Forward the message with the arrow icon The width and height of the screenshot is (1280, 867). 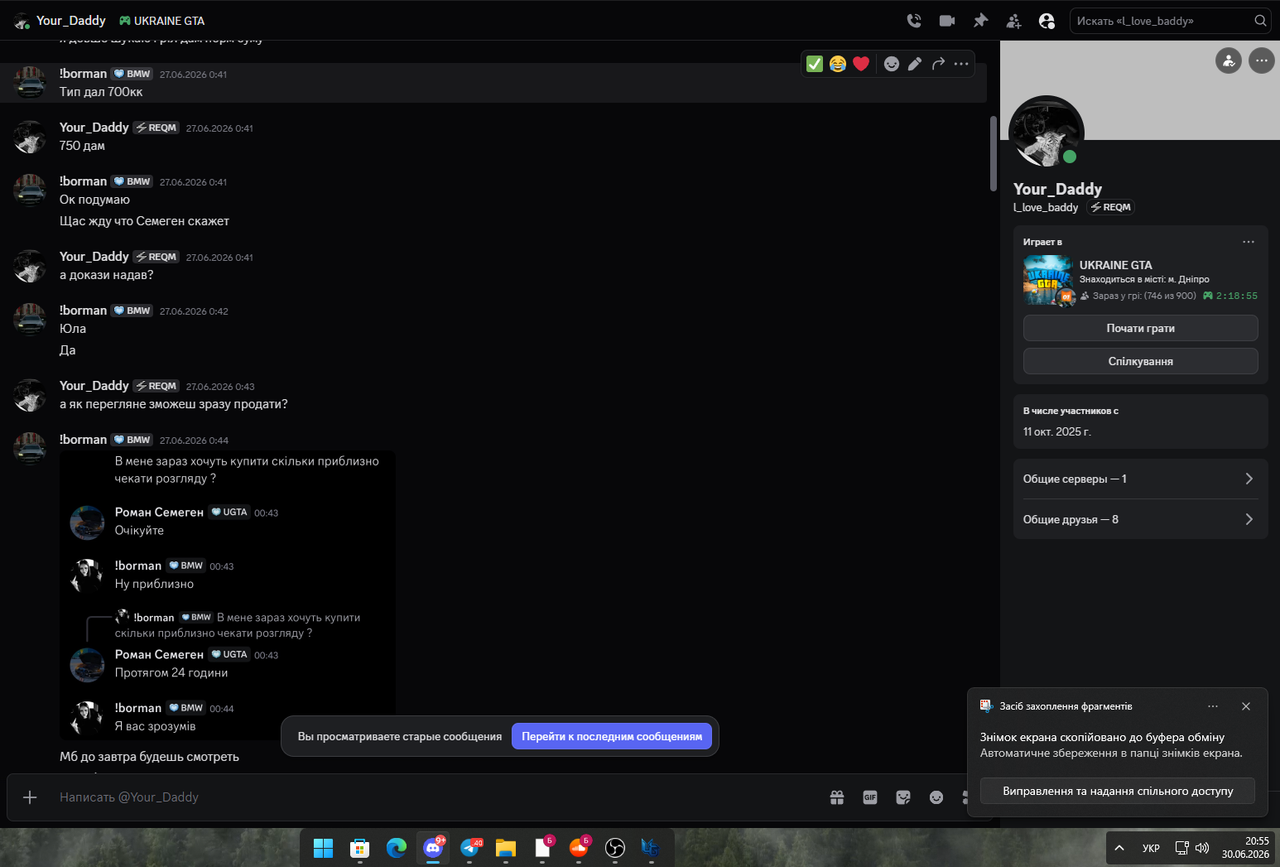click(x=938, y=64)
